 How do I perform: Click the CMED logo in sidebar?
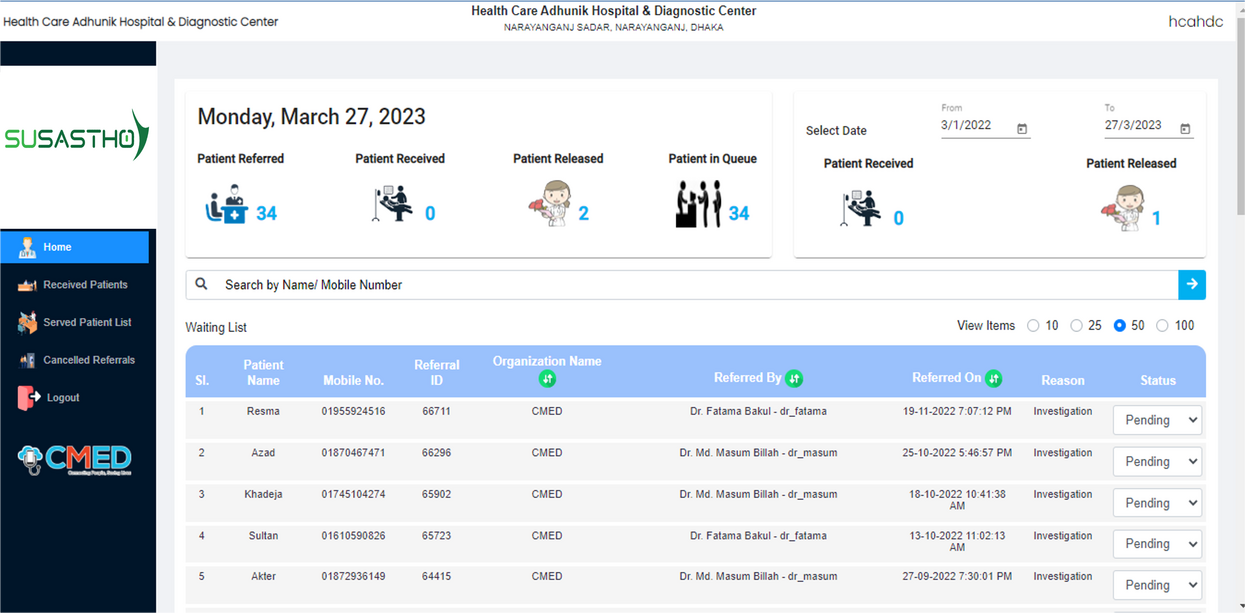tap(75, 460)
